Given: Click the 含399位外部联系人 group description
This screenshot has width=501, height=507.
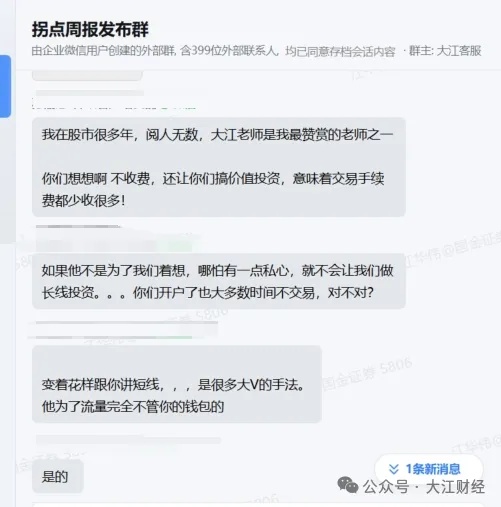Looking at the screenshot, I should point(229,51).
